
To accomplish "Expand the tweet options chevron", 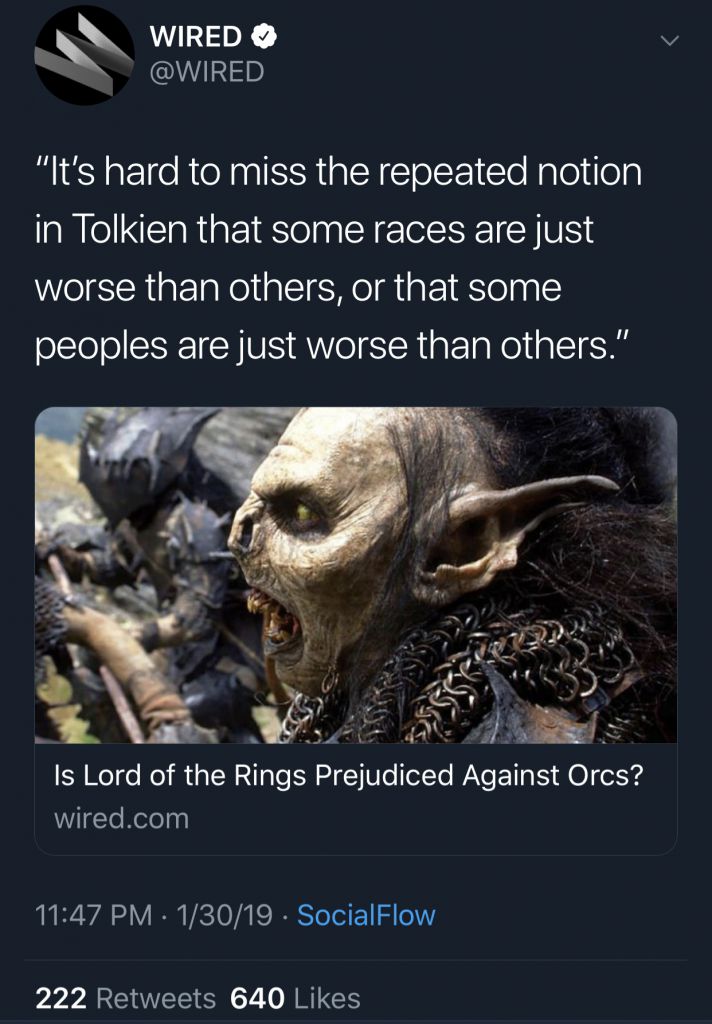I will [670, 41].
